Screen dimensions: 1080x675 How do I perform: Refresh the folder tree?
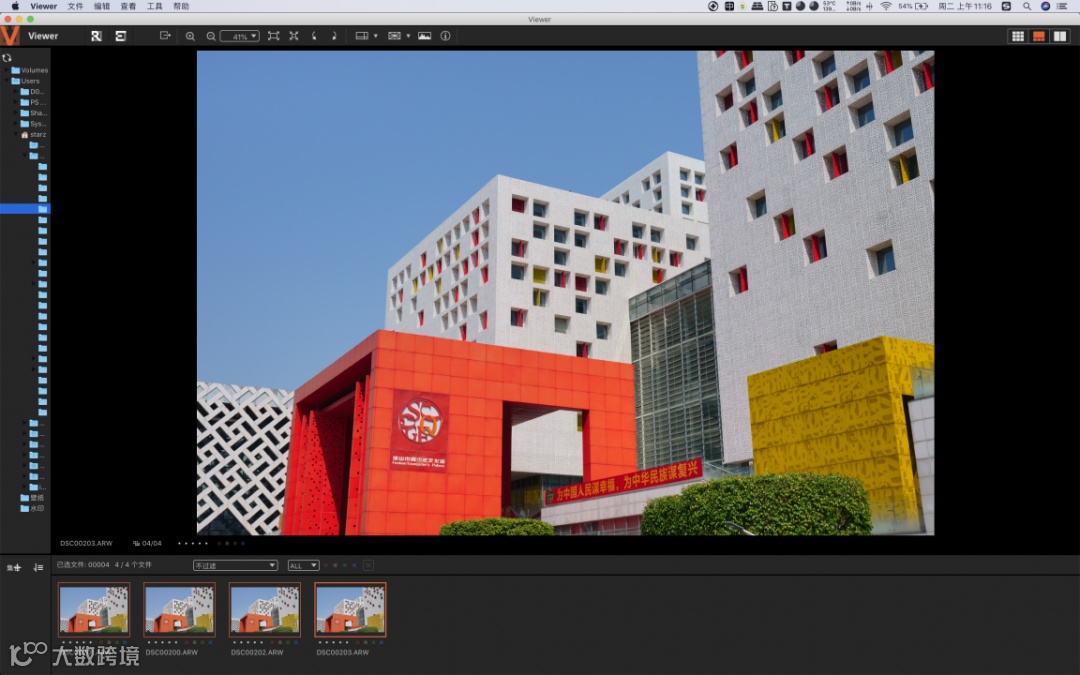pos(7,58)
